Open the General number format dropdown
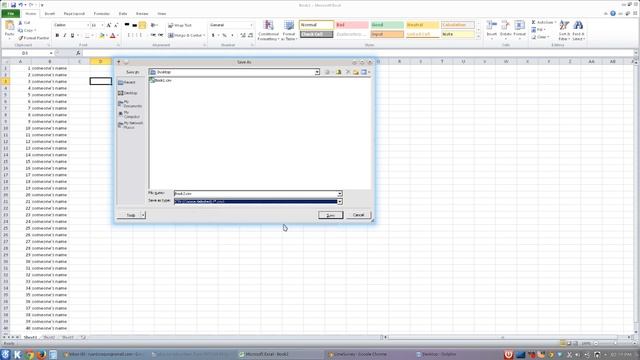The width and height of the screenshot is (640, 360). 251,25
